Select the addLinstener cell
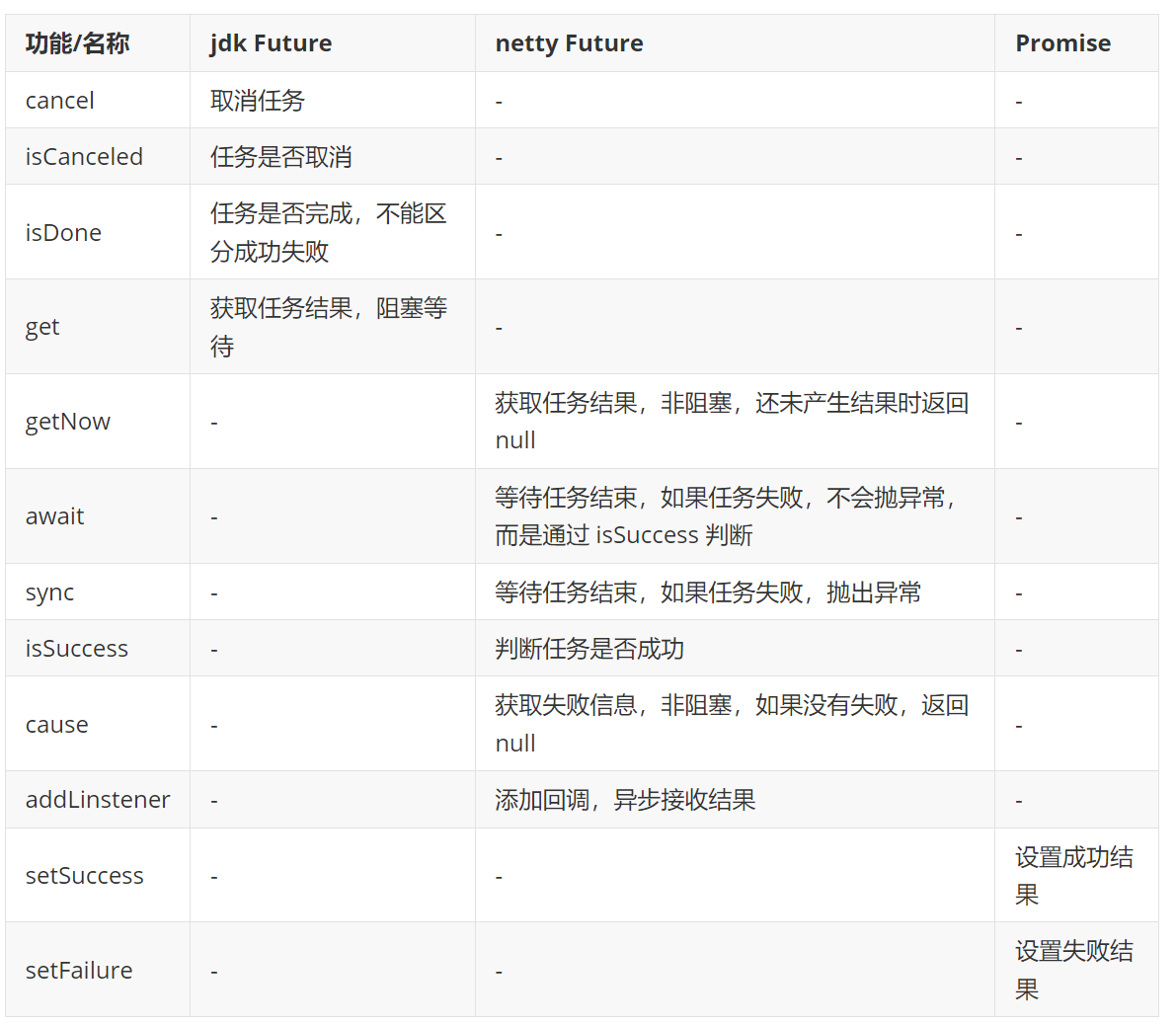1176x1027 pixels. tap(98, 800)
